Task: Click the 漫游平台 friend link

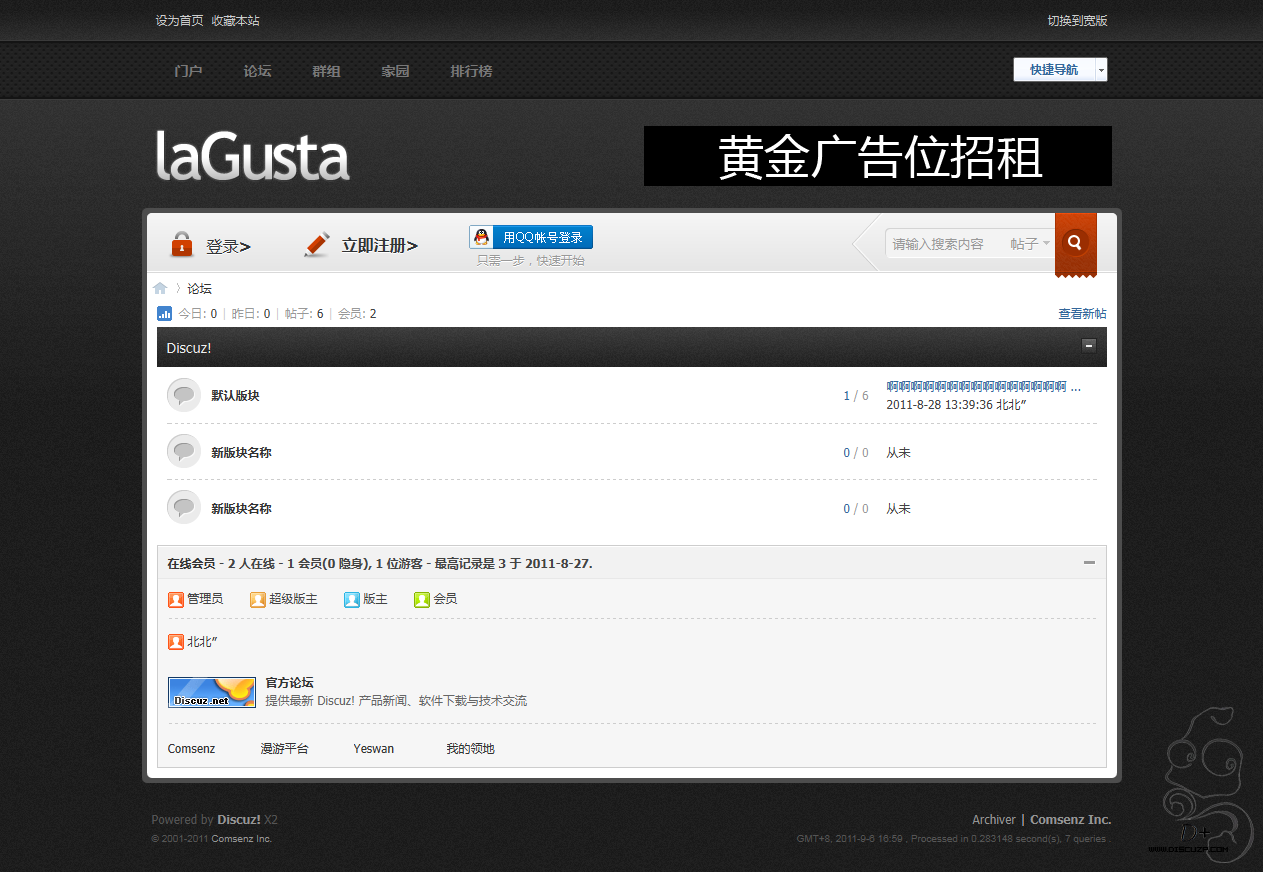Action: (285, 749)
